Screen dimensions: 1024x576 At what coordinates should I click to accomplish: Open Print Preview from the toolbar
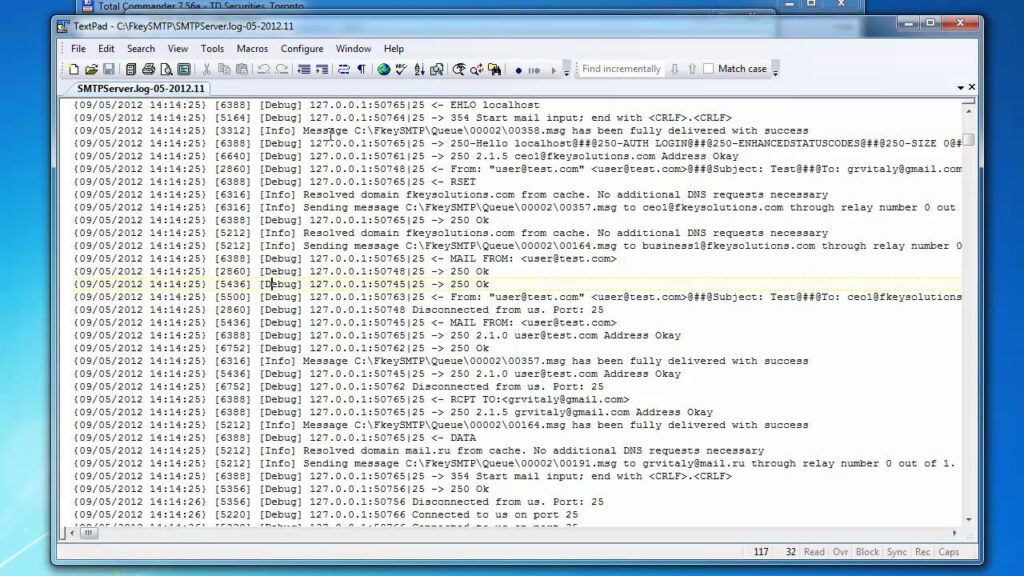pyautogui.click(x=167, y=69)
